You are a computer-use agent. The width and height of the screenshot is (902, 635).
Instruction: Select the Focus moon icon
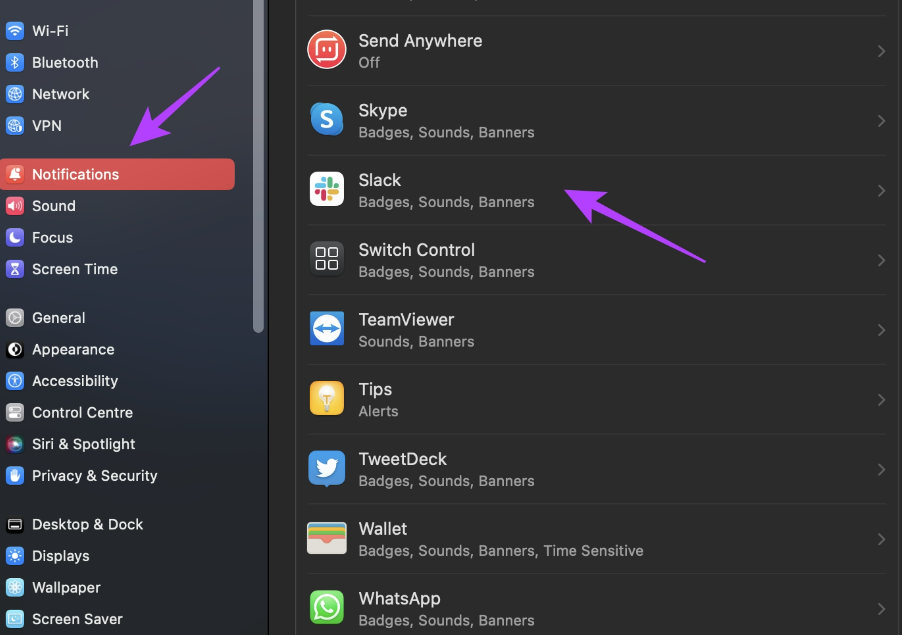coord(15,238)
